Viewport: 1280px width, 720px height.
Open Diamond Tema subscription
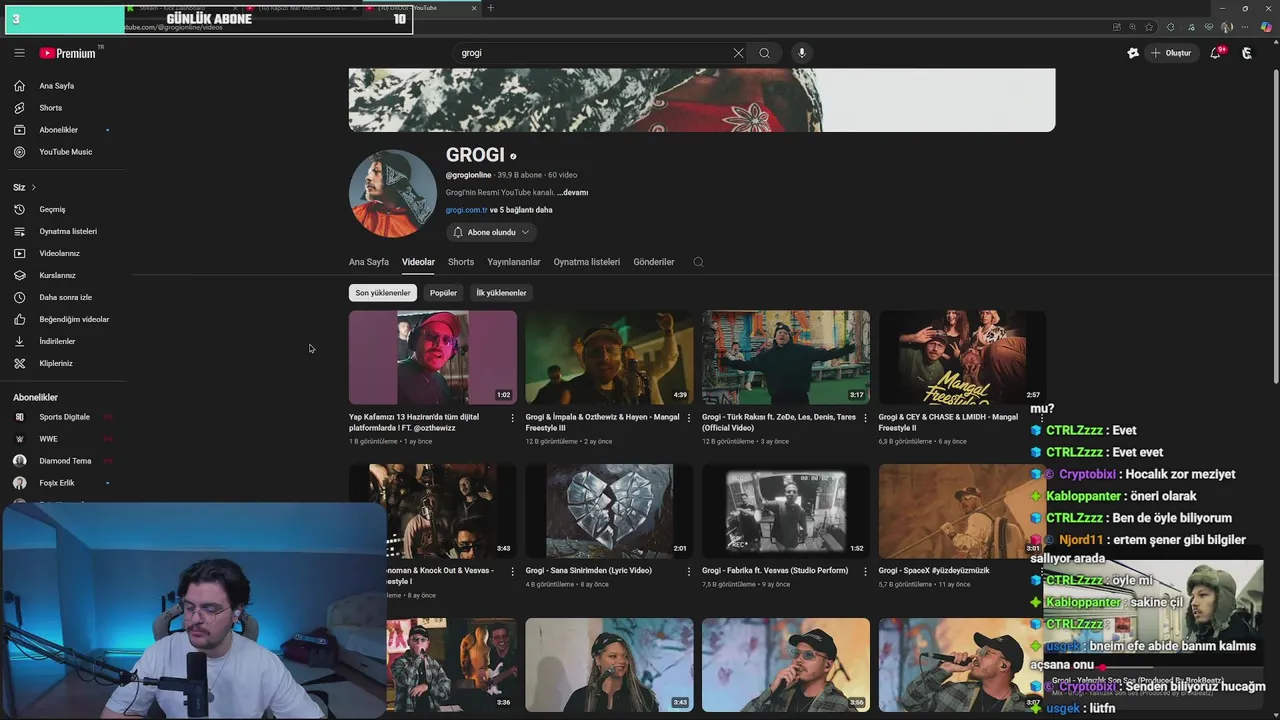65,461
